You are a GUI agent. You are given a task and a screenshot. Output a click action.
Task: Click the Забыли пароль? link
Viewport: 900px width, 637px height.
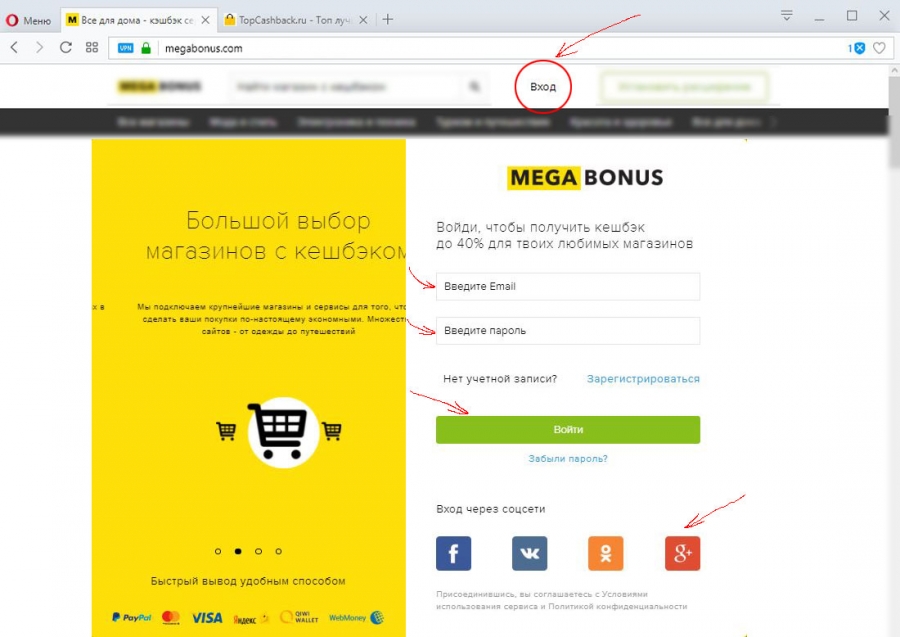point(568,459)
